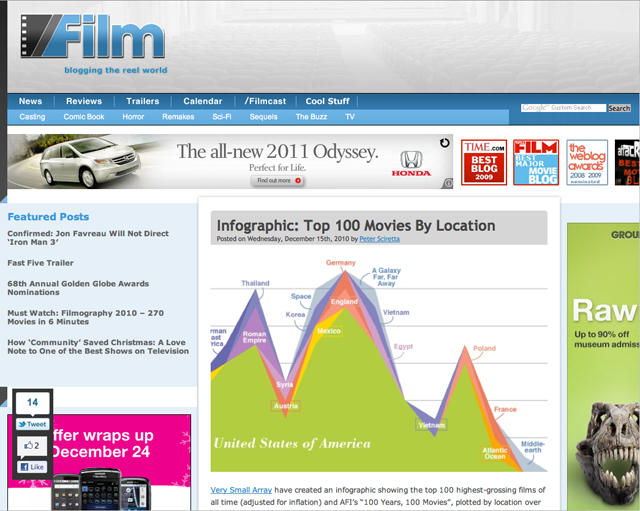Viewport: 640px width, 511px height.
Task: Click the Facebook Like button
Action: (x=31, y=466)
